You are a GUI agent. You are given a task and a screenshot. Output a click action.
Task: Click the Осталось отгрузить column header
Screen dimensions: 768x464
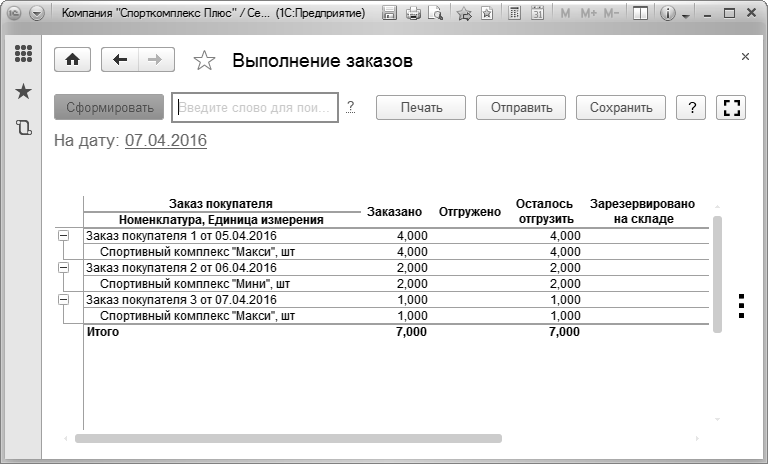point(545,211)
